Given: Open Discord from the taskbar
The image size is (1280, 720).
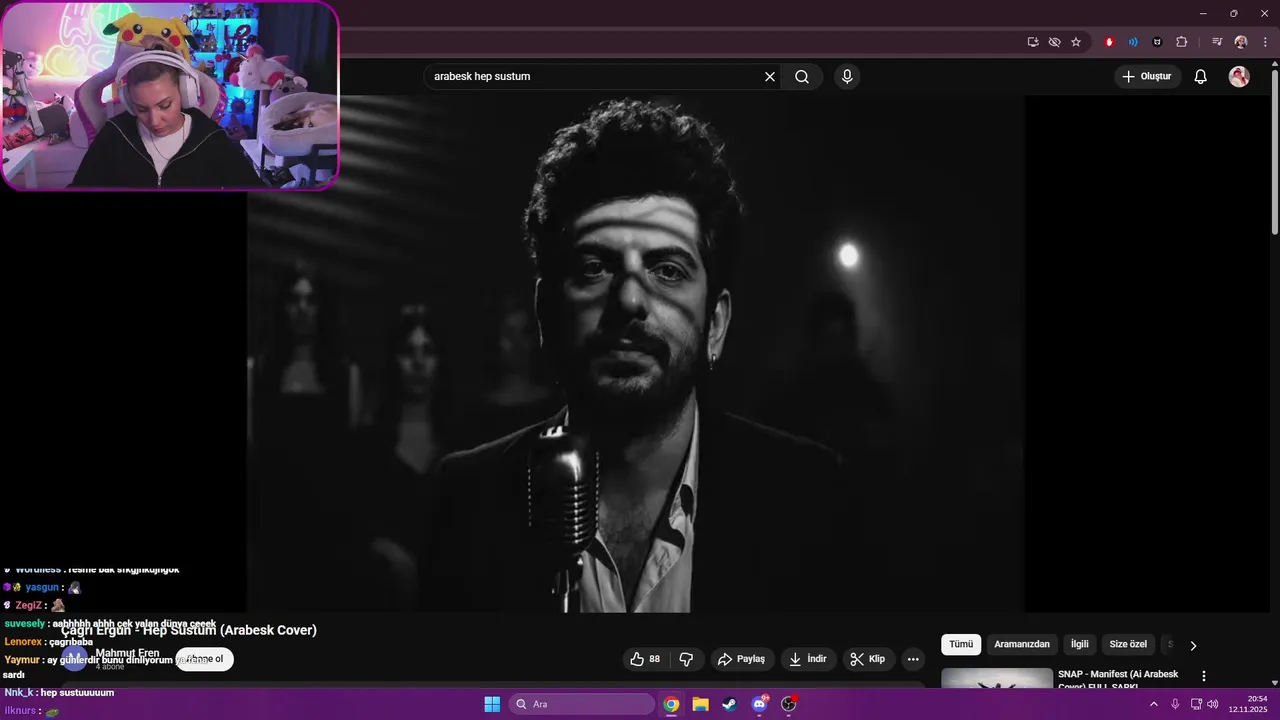Looking at the screenshot, I should [x=760, y=704].
